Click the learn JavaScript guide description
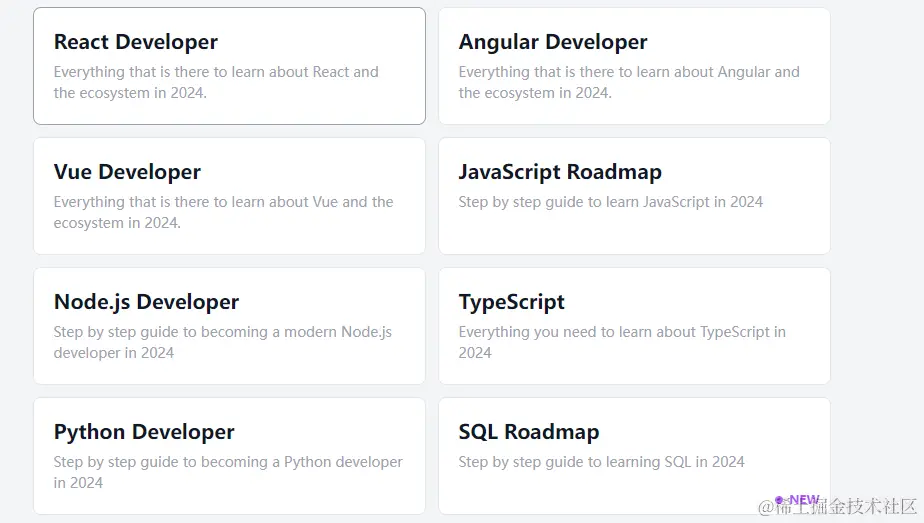Image resolution: width=924 pixels, height=523 pixels. pos(610,202)
